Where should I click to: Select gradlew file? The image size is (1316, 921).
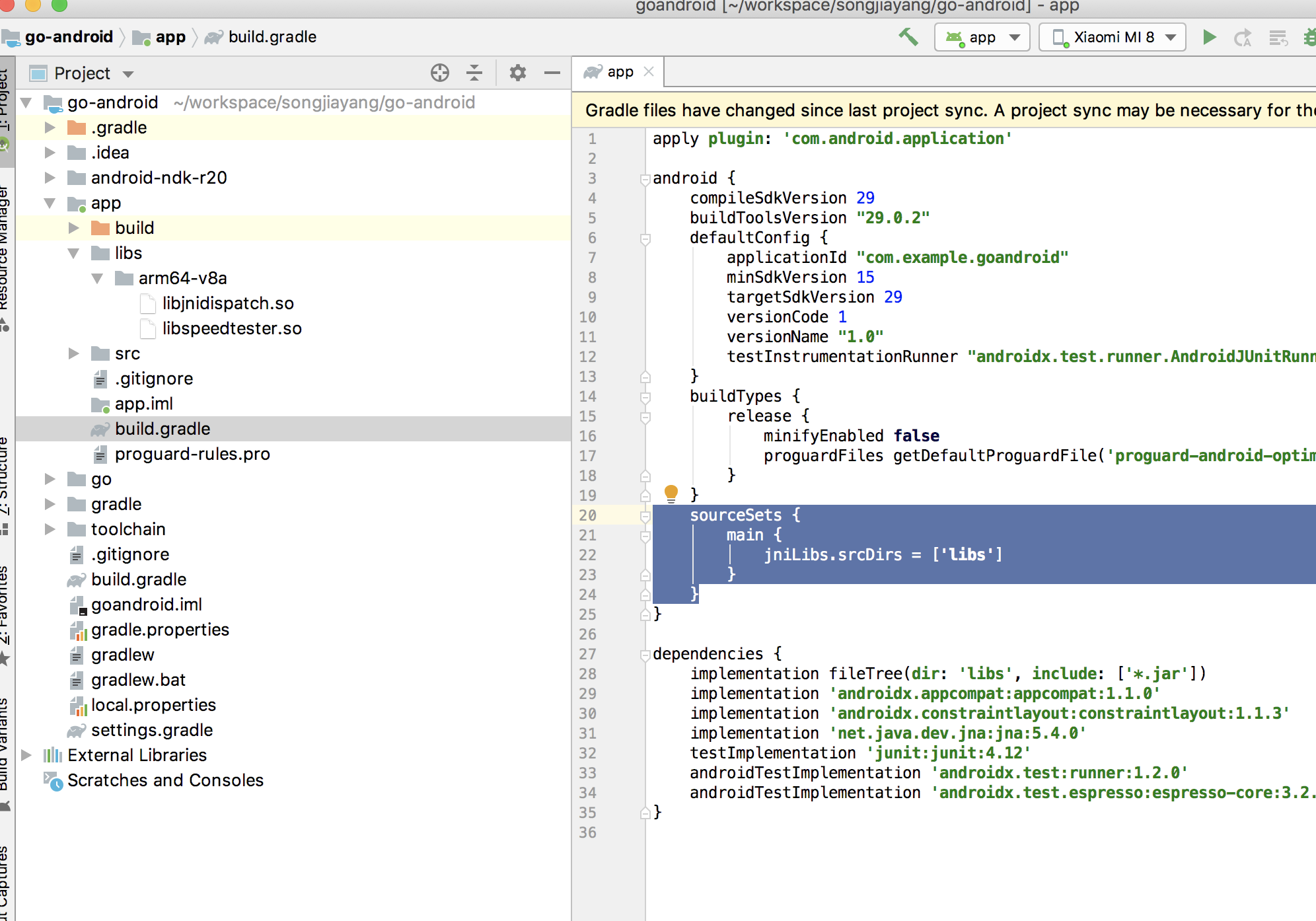click(x=122, y=655)
